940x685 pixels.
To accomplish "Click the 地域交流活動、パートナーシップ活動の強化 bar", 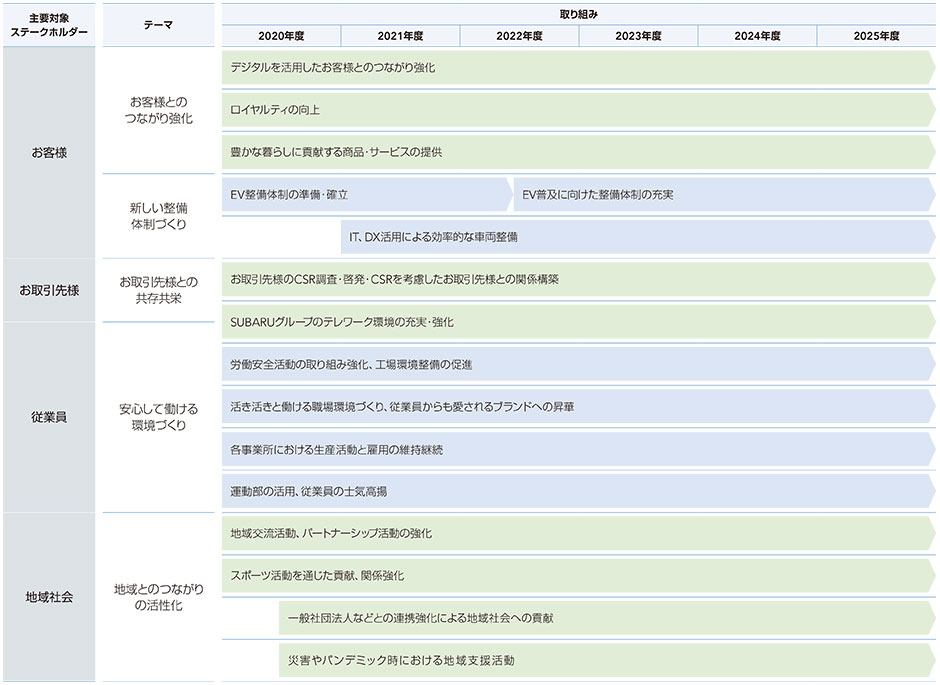I will coord(579,533).
